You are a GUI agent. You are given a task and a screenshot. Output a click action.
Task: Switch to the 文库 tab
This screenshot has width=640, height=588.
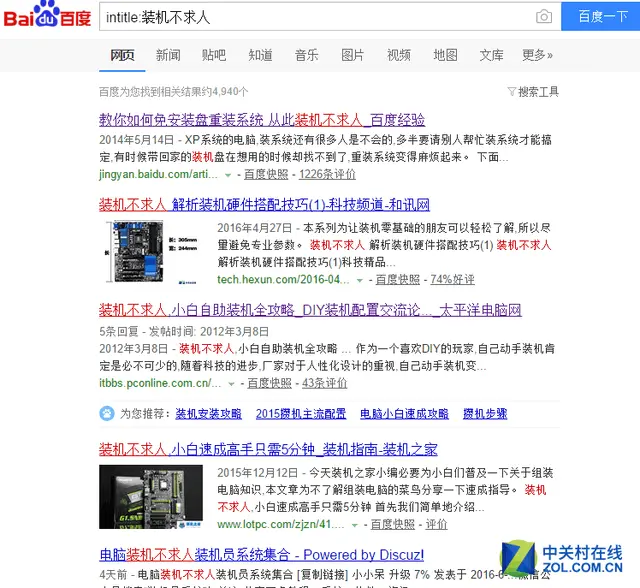pyautogui.click(x=491, y=55)
